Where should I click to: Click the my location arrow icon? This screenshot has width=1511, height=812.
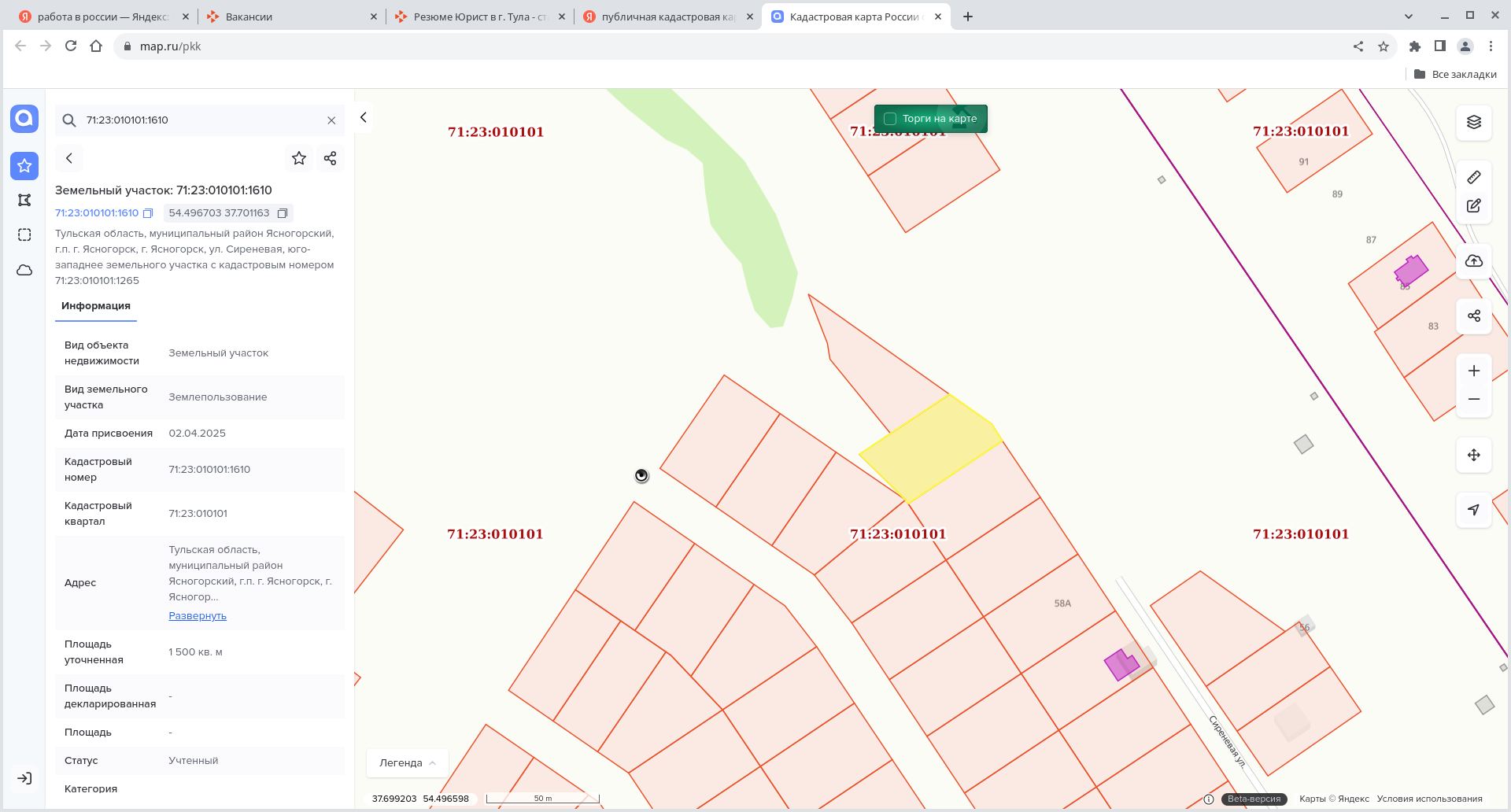point(1473,510)
